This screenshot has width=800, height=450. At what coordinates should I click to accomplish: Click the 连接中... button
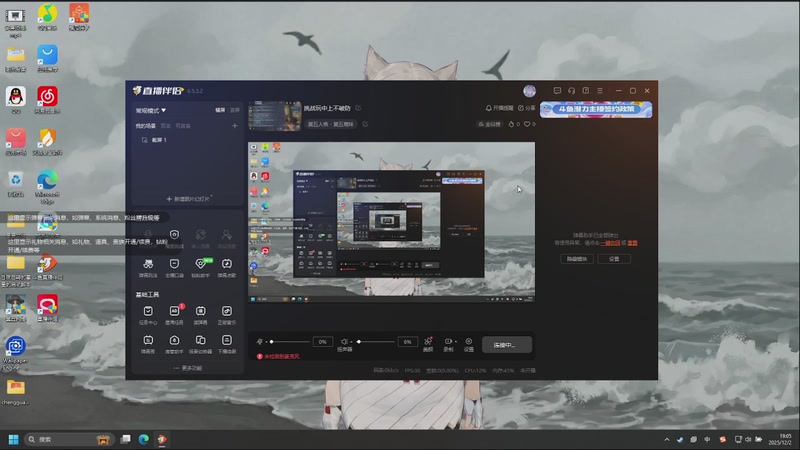507,345
